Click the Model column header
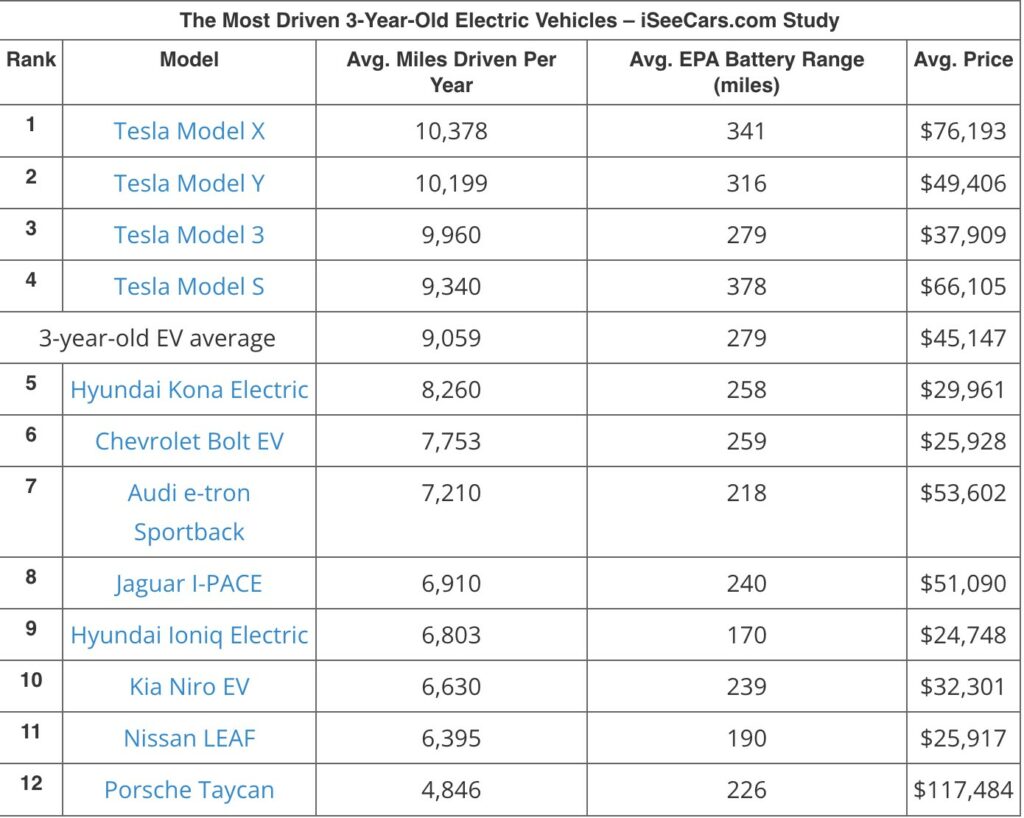This screenshot has height=818, width=1024. pyautogui.click(x=189, y=59)
